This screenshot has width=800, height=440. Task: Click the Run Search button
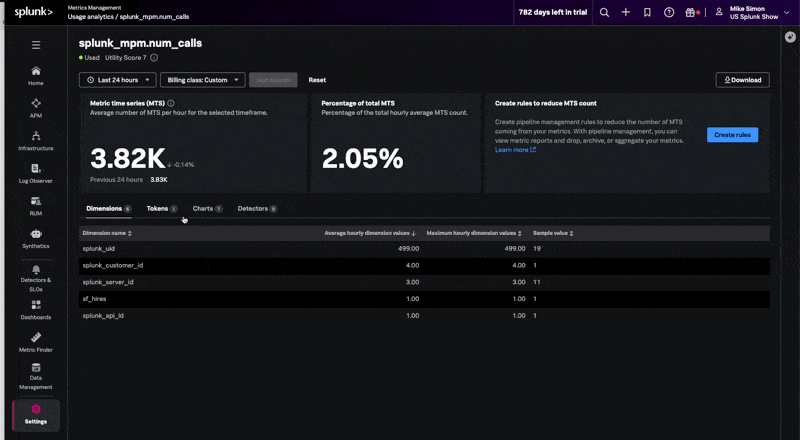(x=273, y=80)
